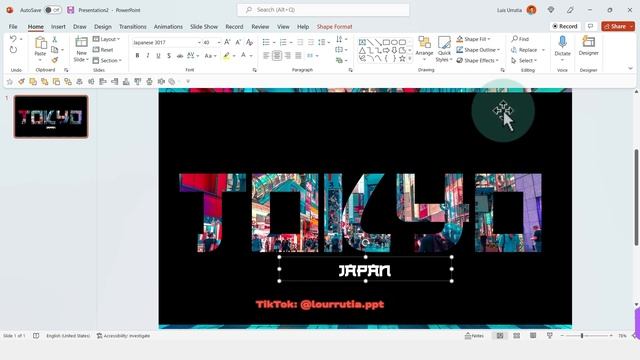Image resolution: width=640 pixels, height=360 pixels.
Task: Open font color picker
Action: 251,56
